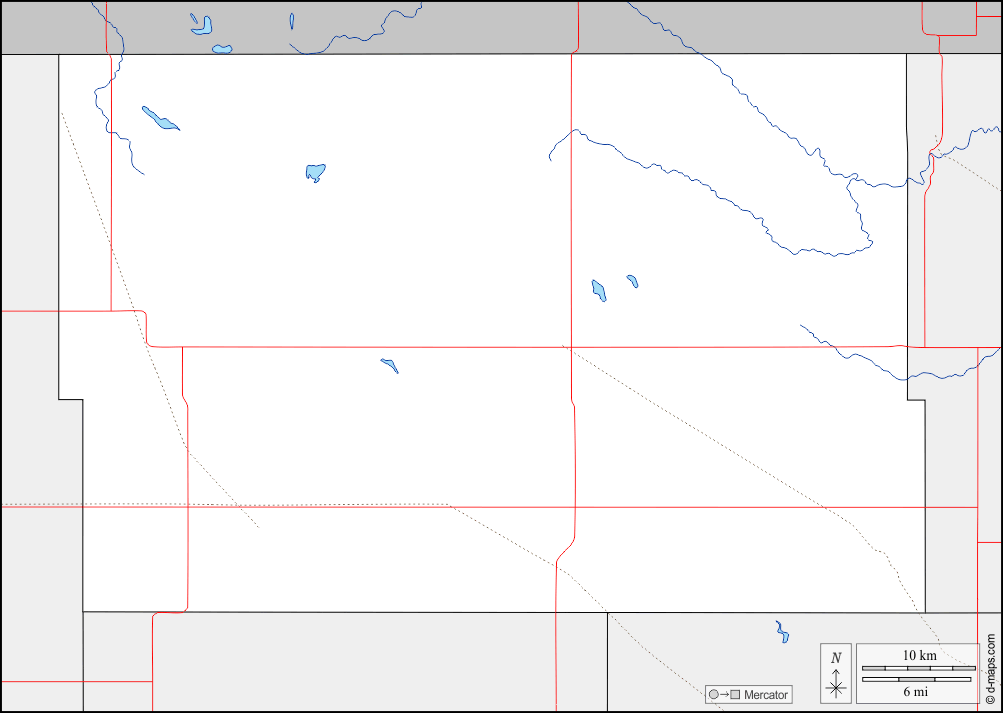Click the 6 mi scale bar
This screenshot has height=713, width=1003.
pos(916,680)
